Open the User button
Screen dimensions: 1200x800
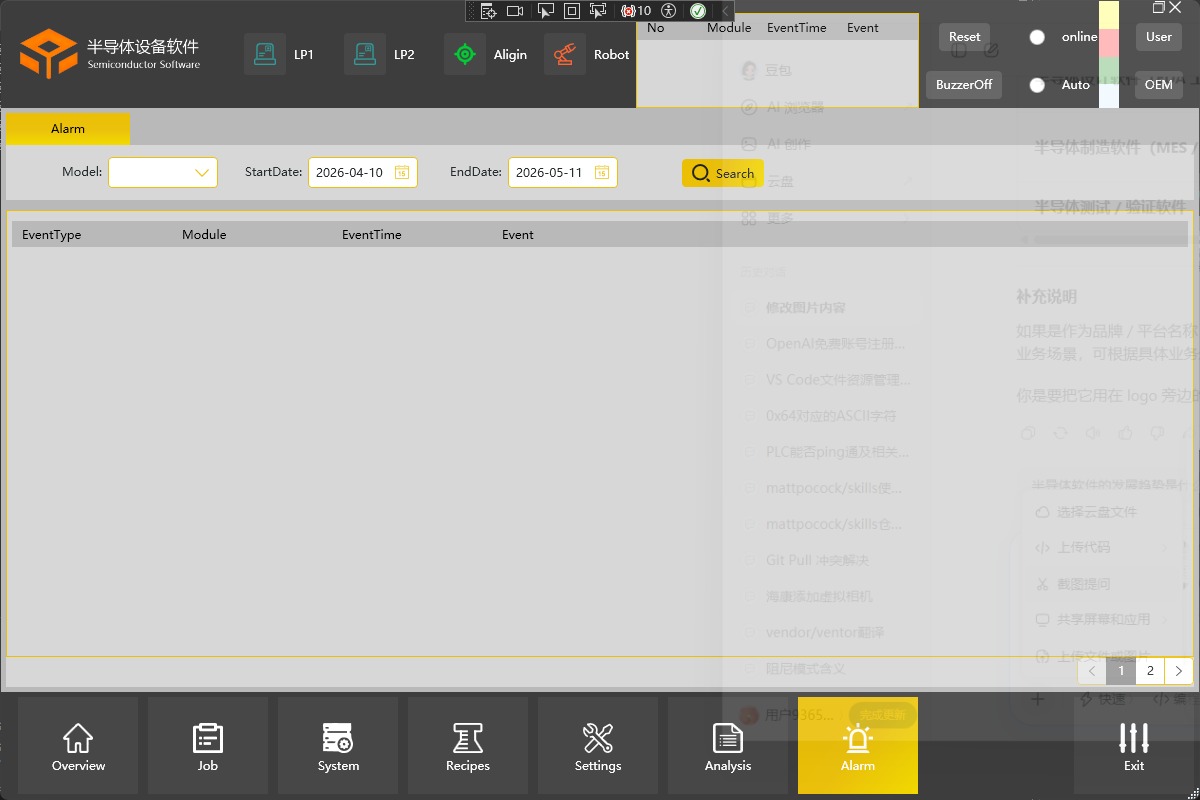[x=1159, y=37]
